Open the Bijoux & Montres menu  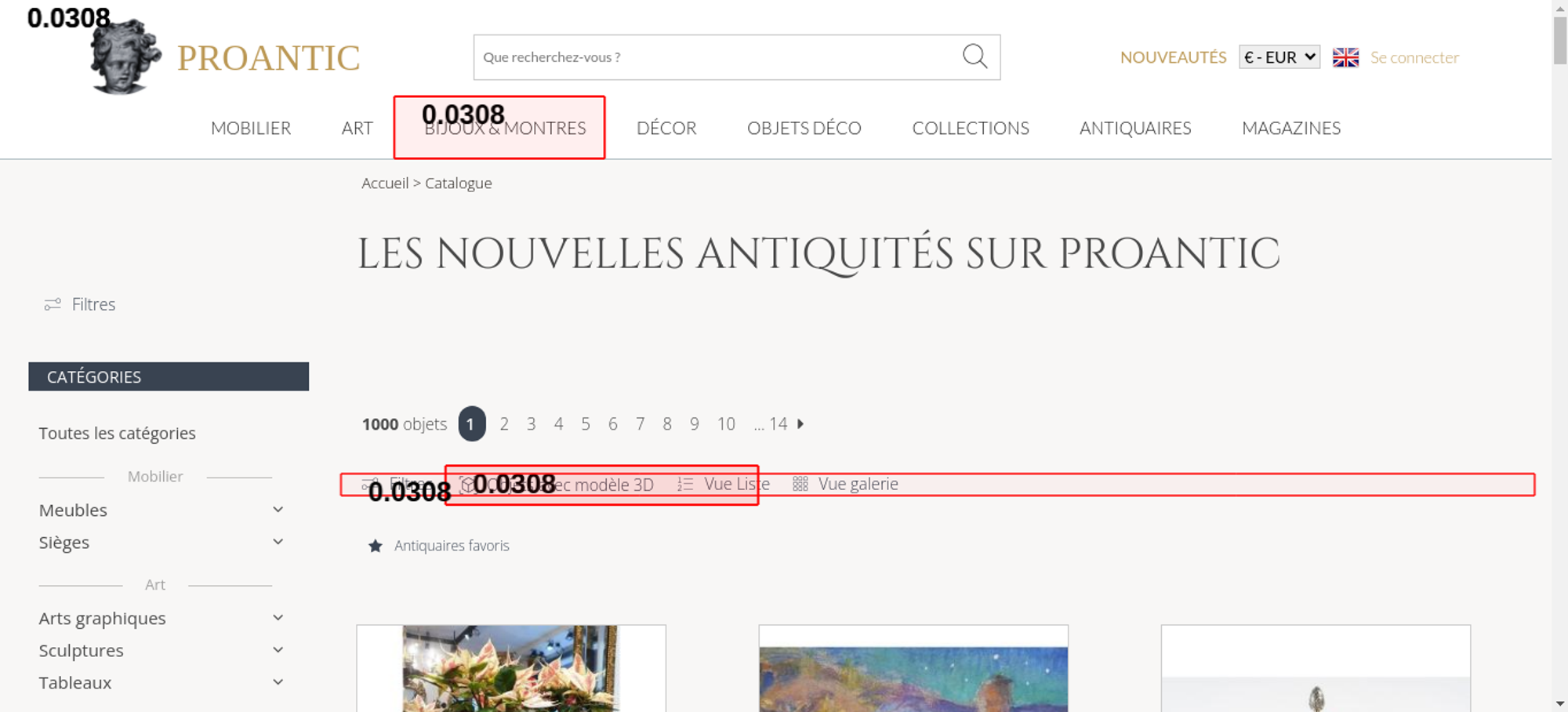(x=505, y=129)
